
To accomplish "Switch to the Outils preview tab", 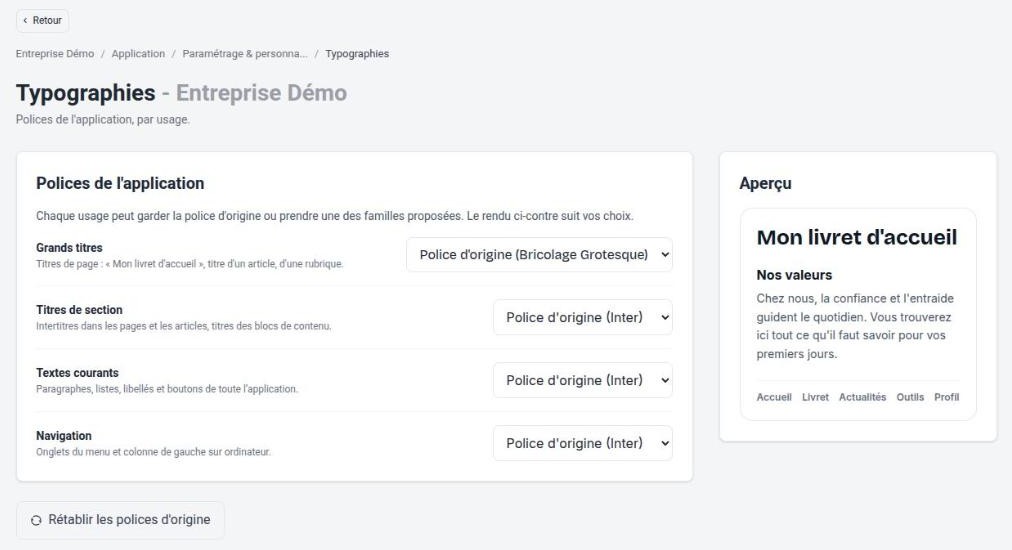I will pyautogui.click(x=910, y=397).
